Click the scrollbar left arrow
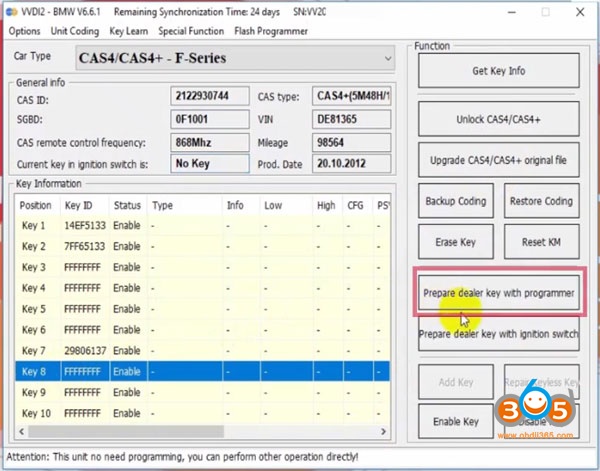The width and height of the screenshot is (600, 471). (21, 432)
